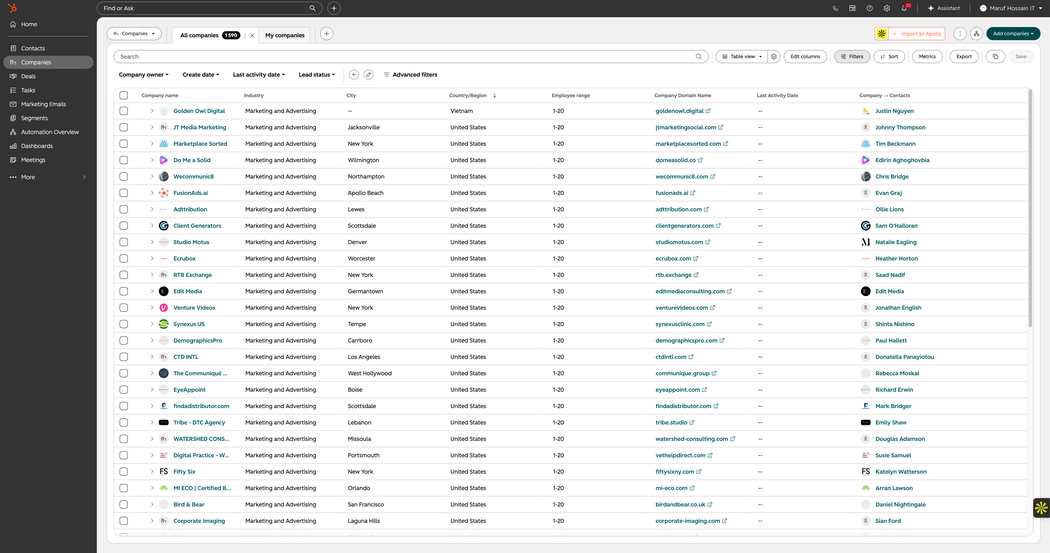Open goldenowl.digital external link icon
The image size is (1050, 553).
(x=708, y=111)
